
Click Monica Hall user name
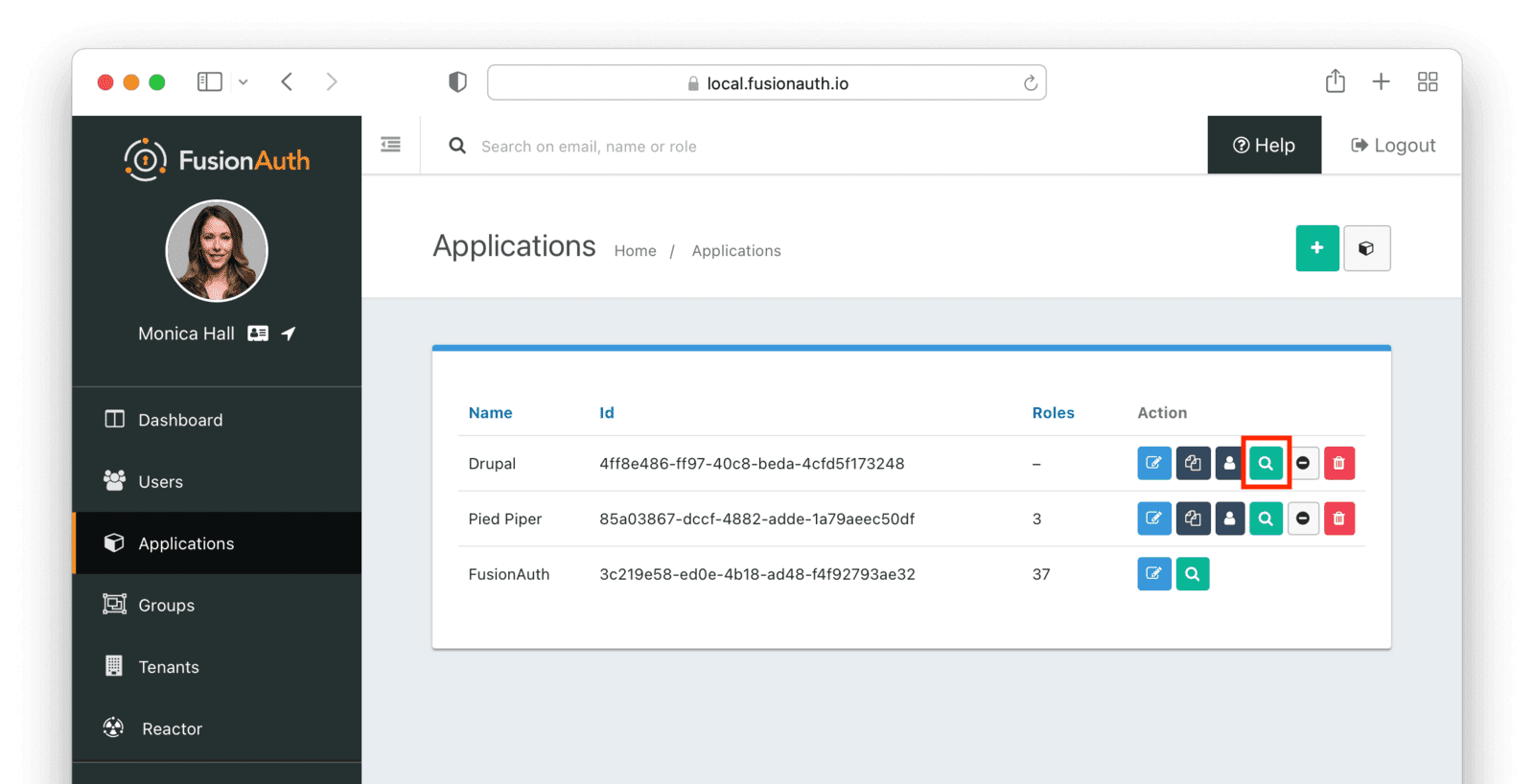point(186,334)
